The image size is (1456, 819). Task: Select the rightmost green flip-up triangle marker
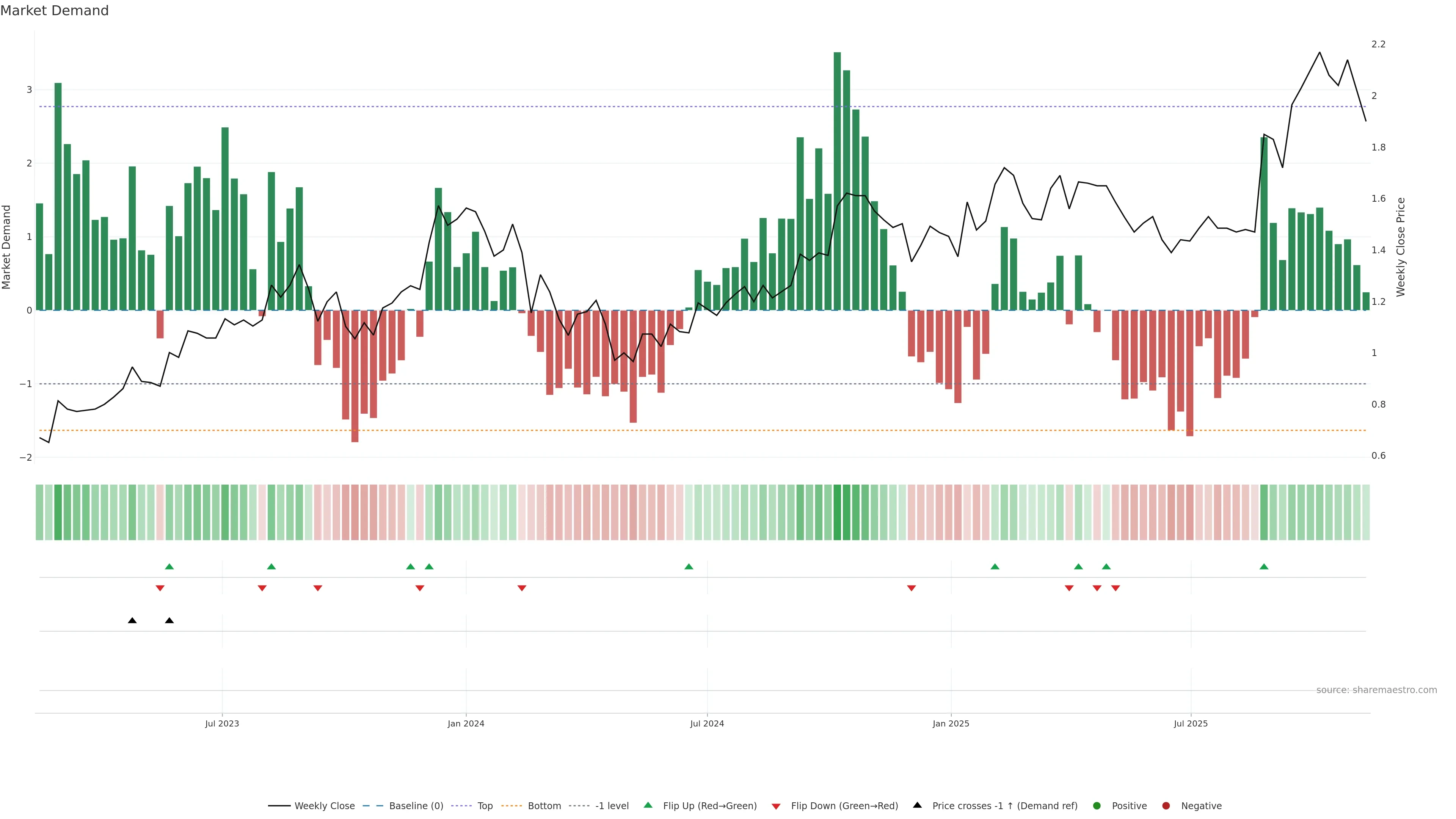1264,566
